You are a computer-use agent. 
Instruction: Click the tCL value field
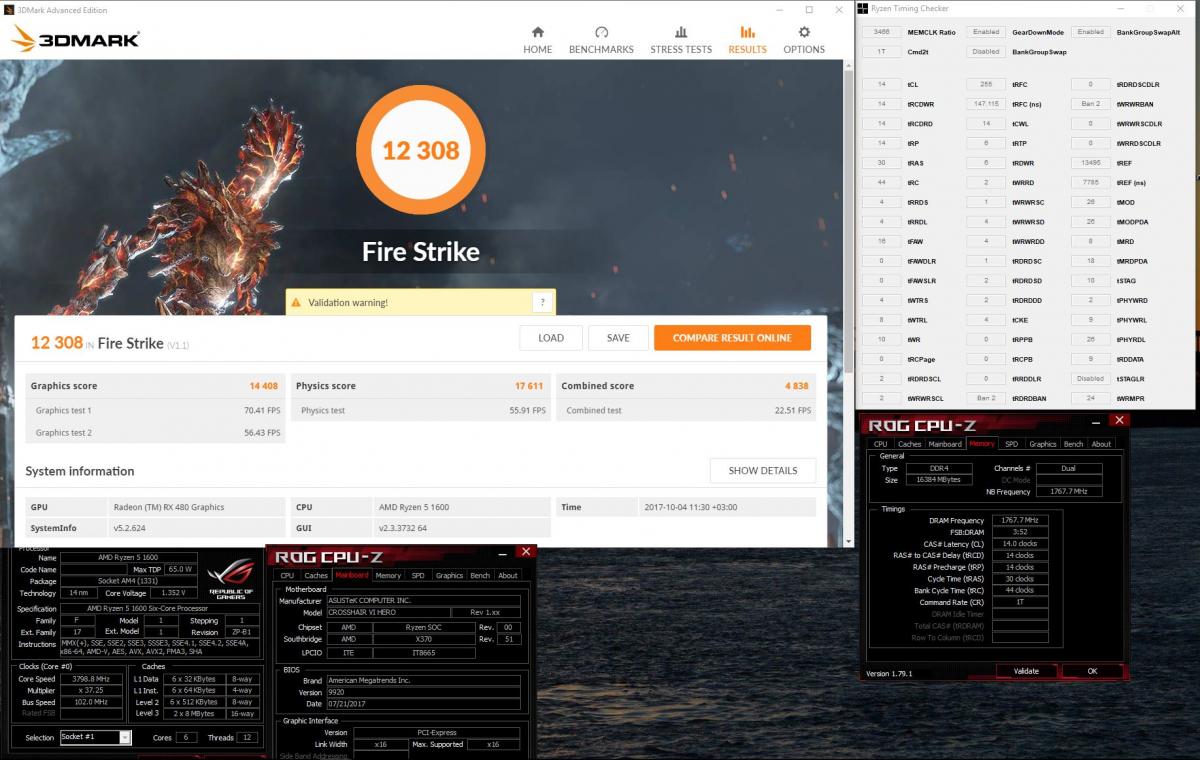[x=881, y=84]
